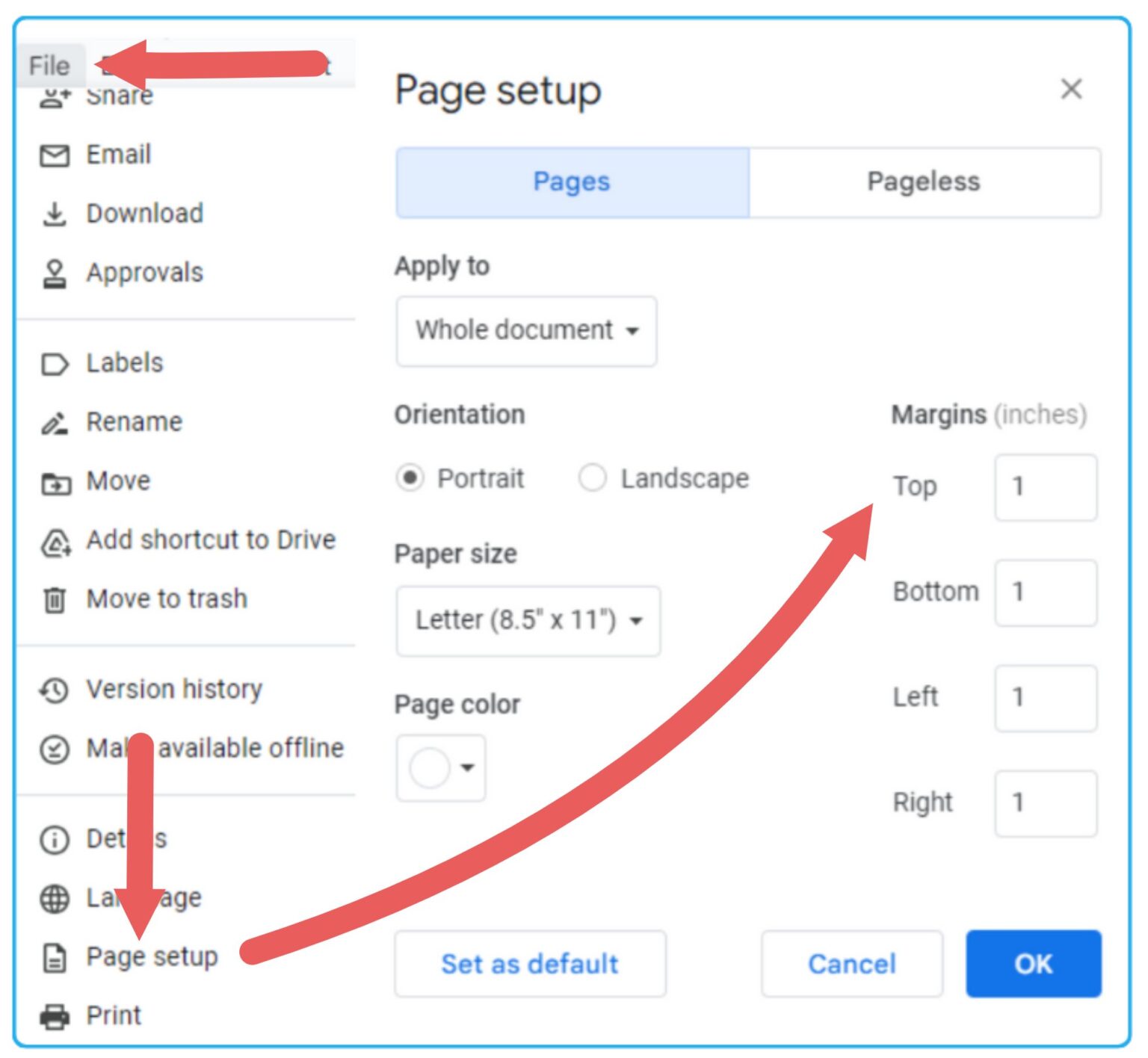The height and width of the screenshot is (1058, 1148).
Task: Open the Paper size dropdown
Action: (528, 620)
